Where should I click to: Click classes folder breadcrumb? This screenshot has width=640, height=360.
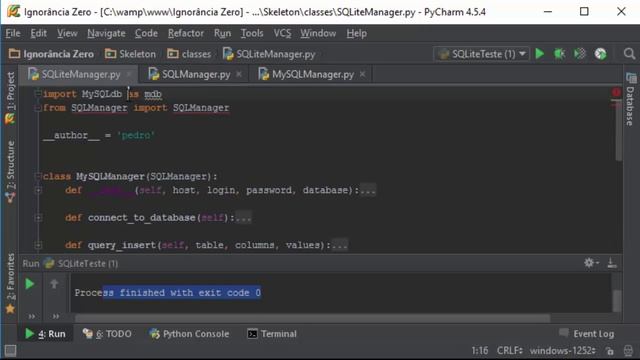[189, 54]
